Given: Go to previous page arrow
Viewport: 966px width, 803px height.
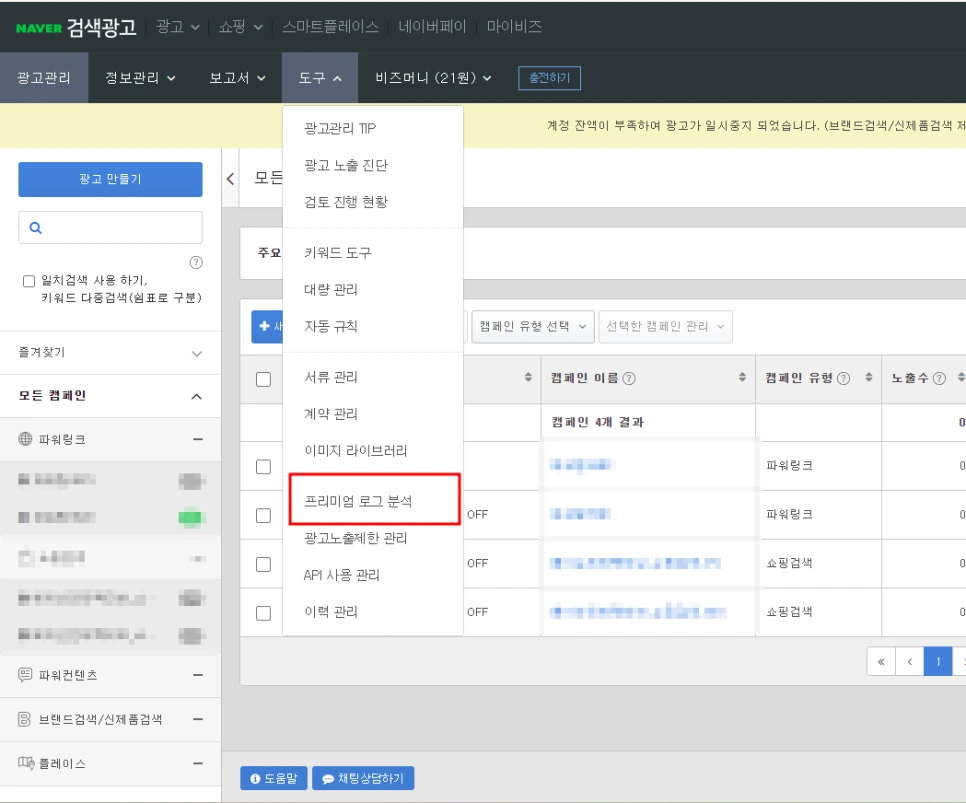Looking at the screenshot, I should (909, 662).
